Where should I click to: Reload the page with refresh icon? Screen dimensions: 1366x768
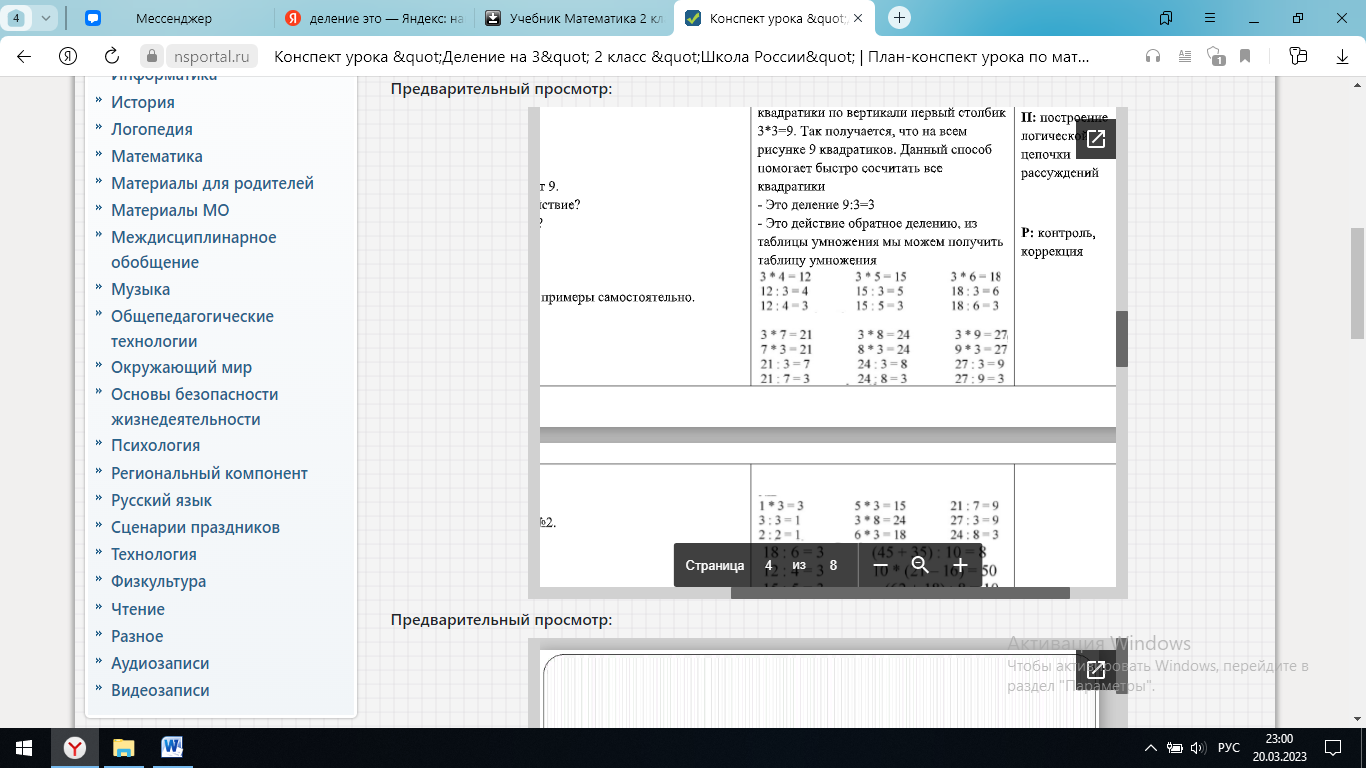tap(112, 56)
